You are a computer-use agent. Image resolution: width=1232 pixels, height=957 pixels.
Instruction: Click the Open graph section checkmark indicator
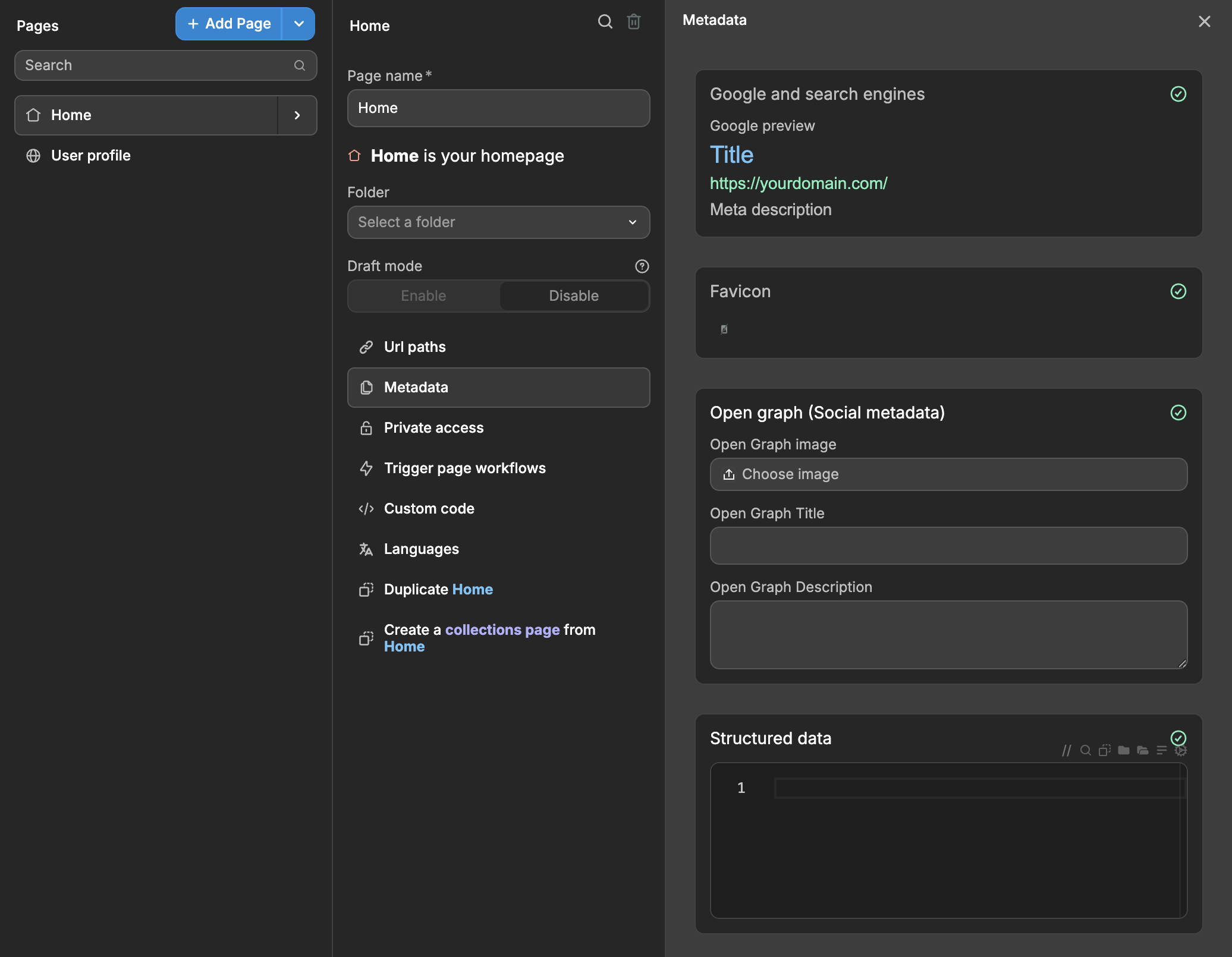coord(1178,413)
